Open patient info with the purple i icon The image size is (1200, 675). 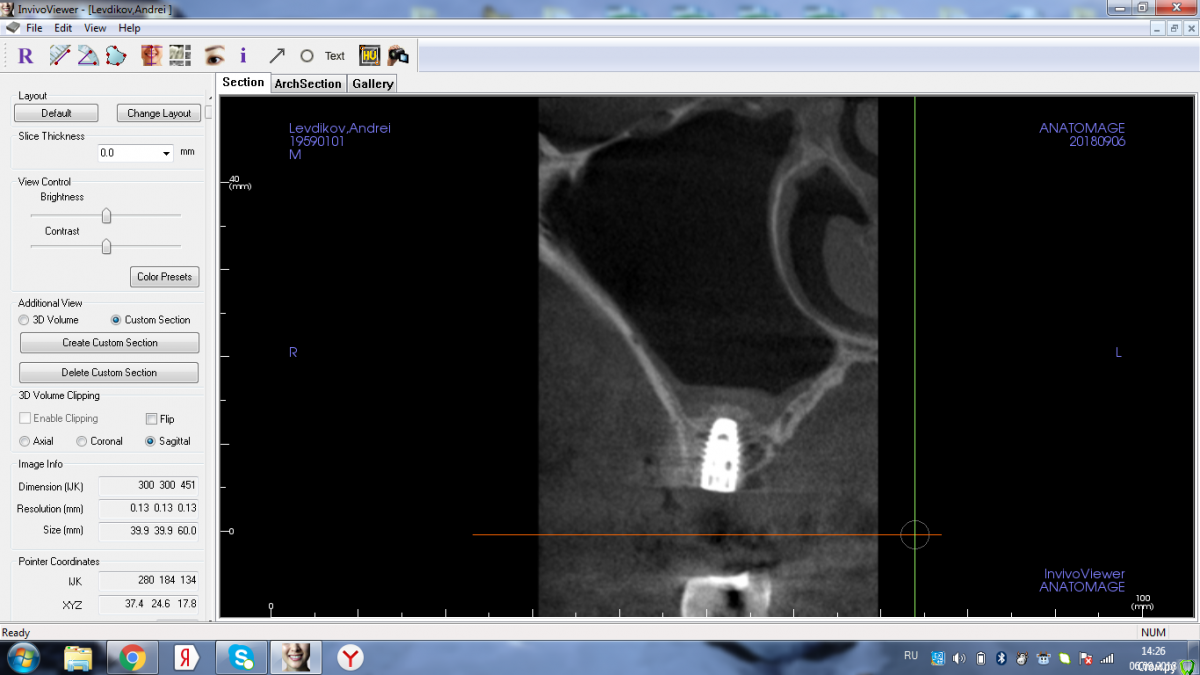(243, 56)
